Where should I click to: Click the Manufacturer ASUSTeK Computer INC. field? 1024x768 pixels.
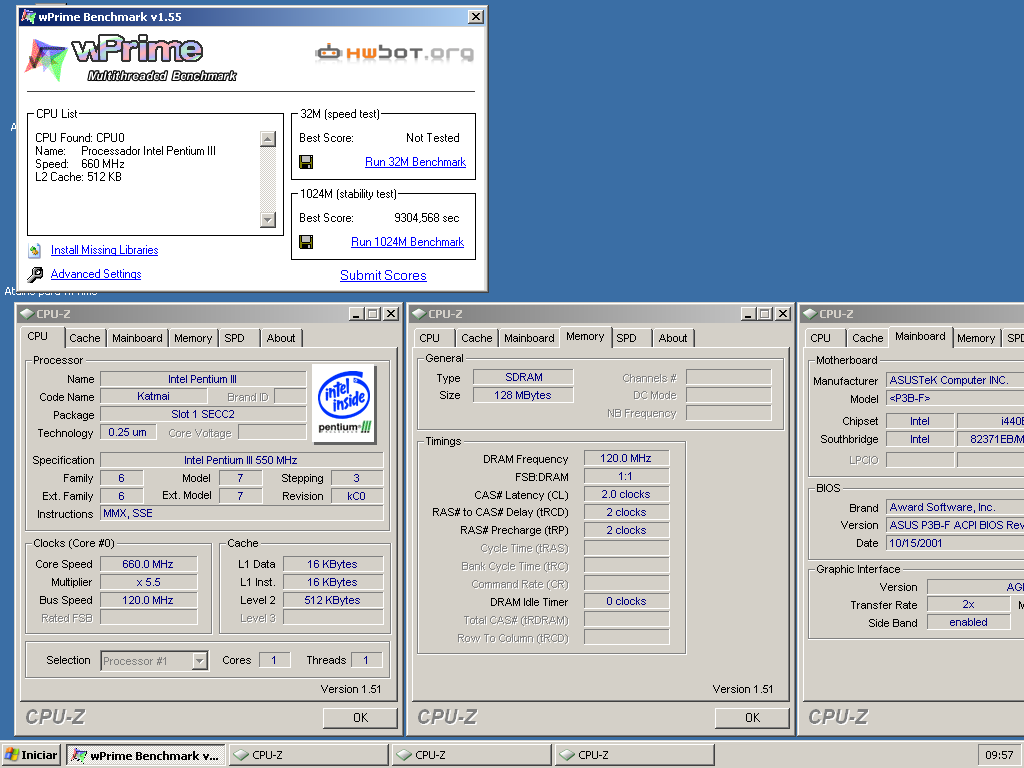955,380
